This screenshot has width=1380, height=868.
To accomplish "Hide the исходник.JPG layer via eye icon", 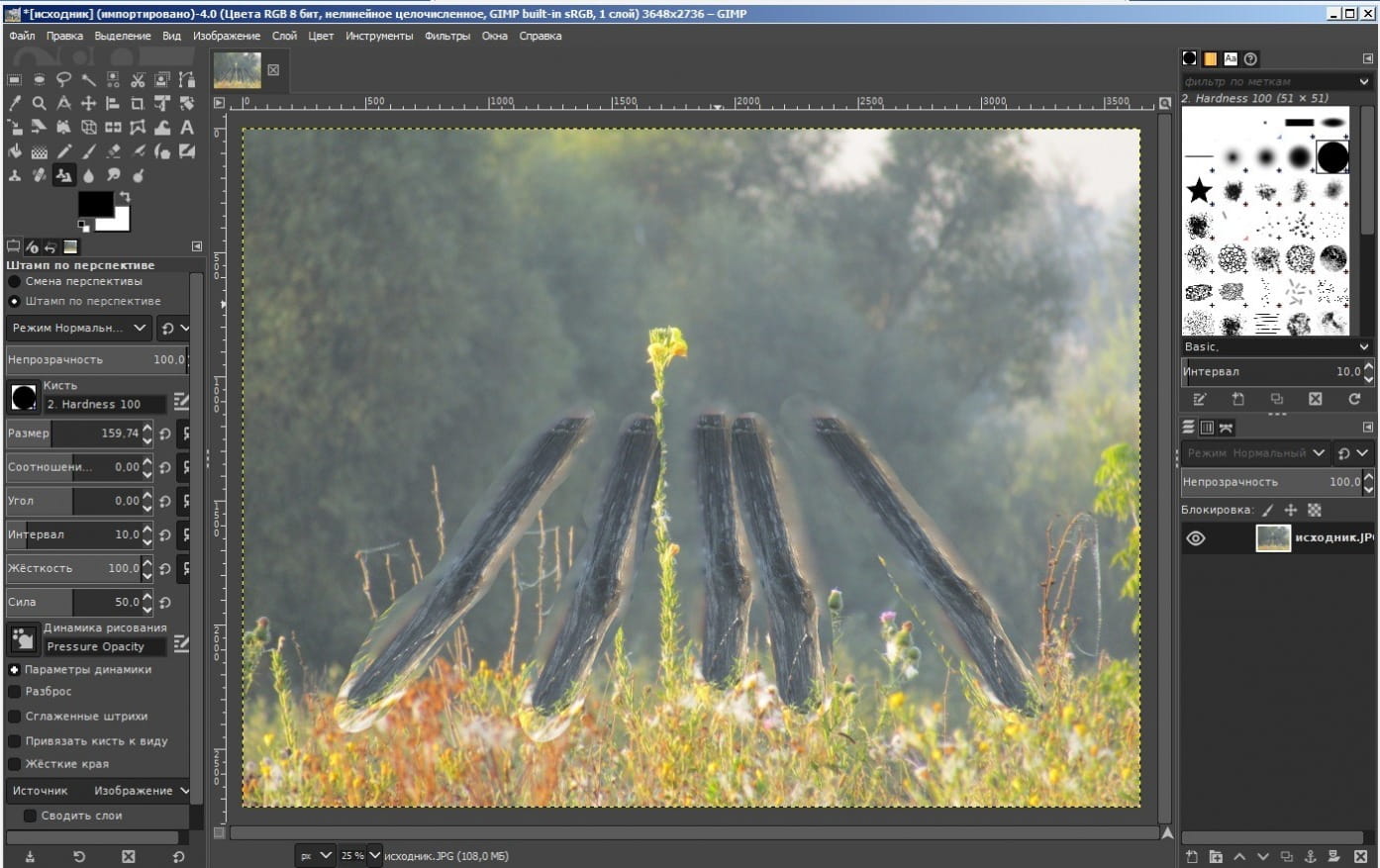I will [1195, 538].
